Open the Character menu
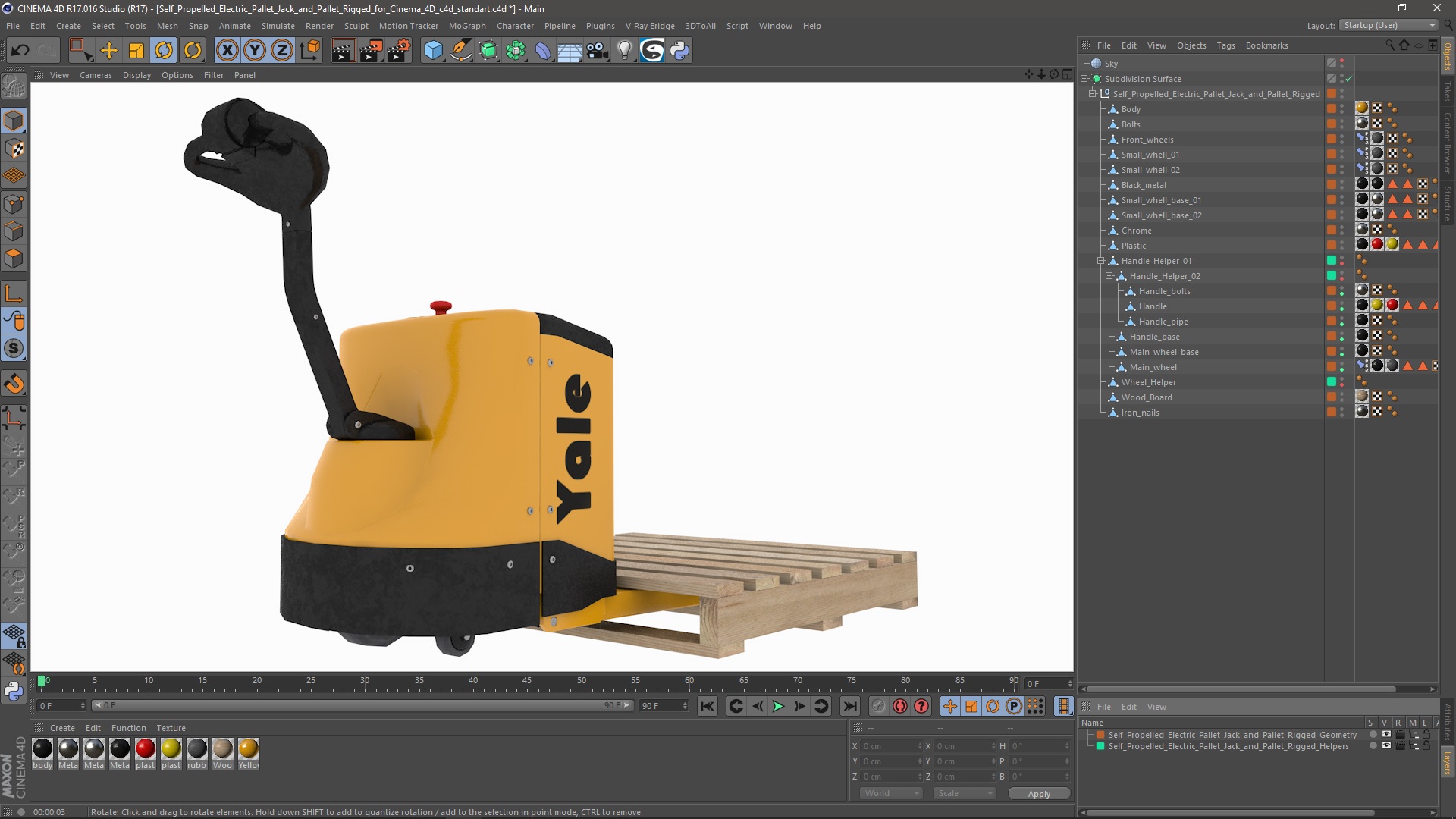The image size is (1456, 819). point(516,26)
